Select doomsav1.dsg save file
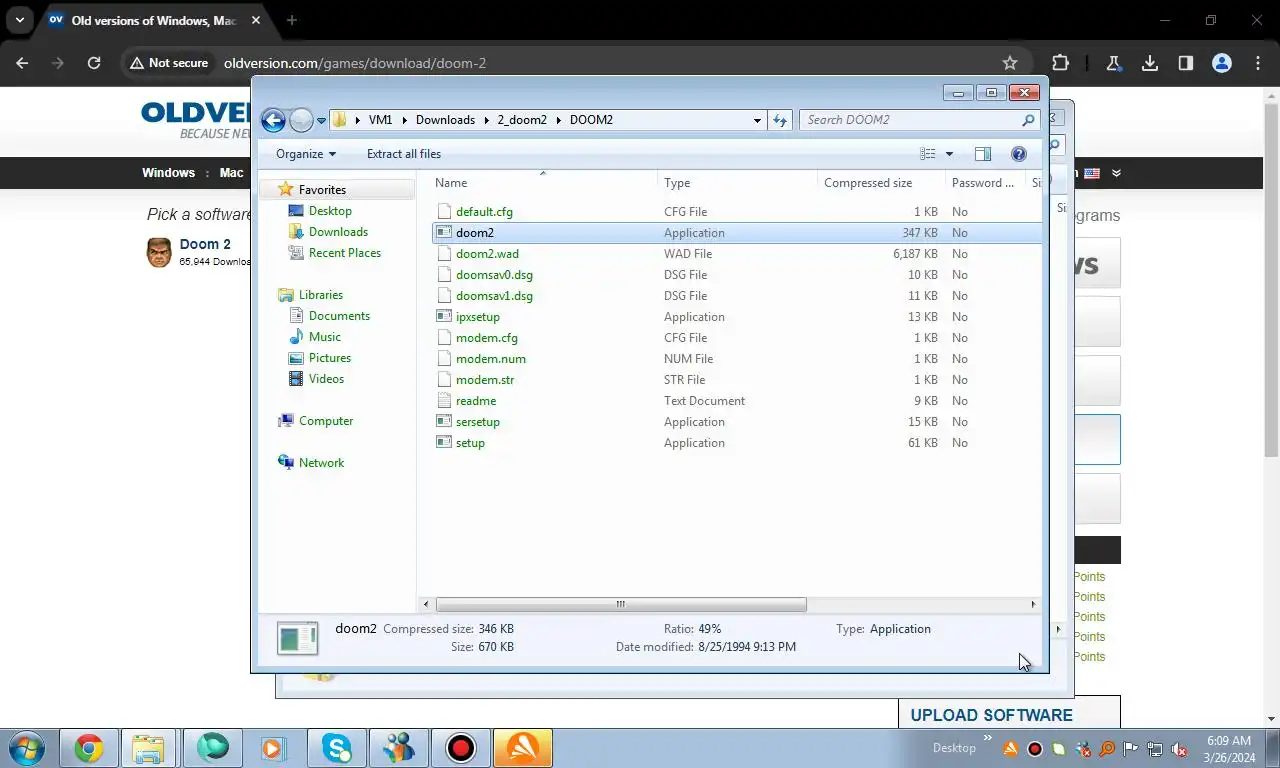Image resolution: width=1280 pixels, height=768 pixels. [494, 296]
